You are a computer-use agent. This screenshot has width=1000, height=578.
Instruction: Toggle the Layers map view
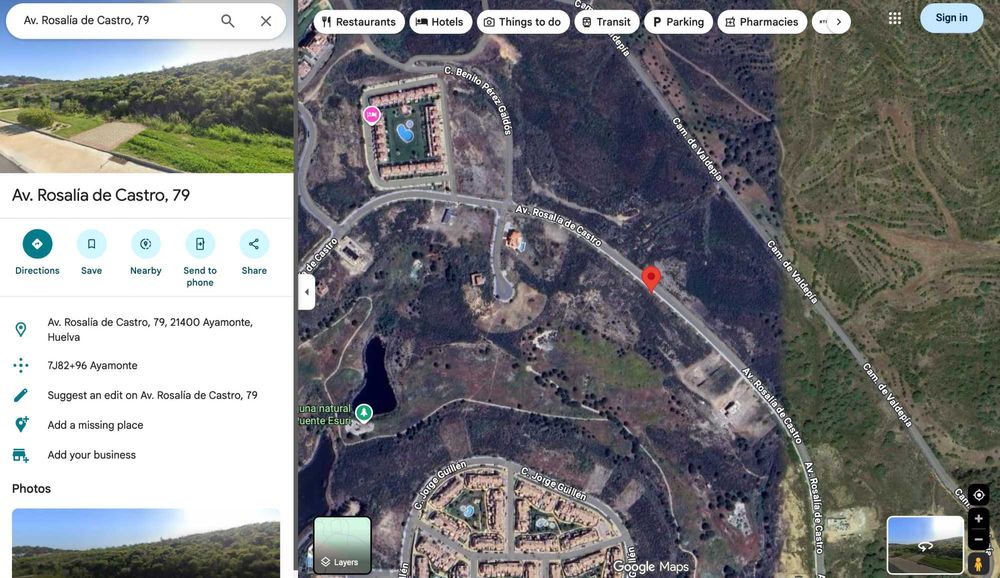[x=342, y=545]
